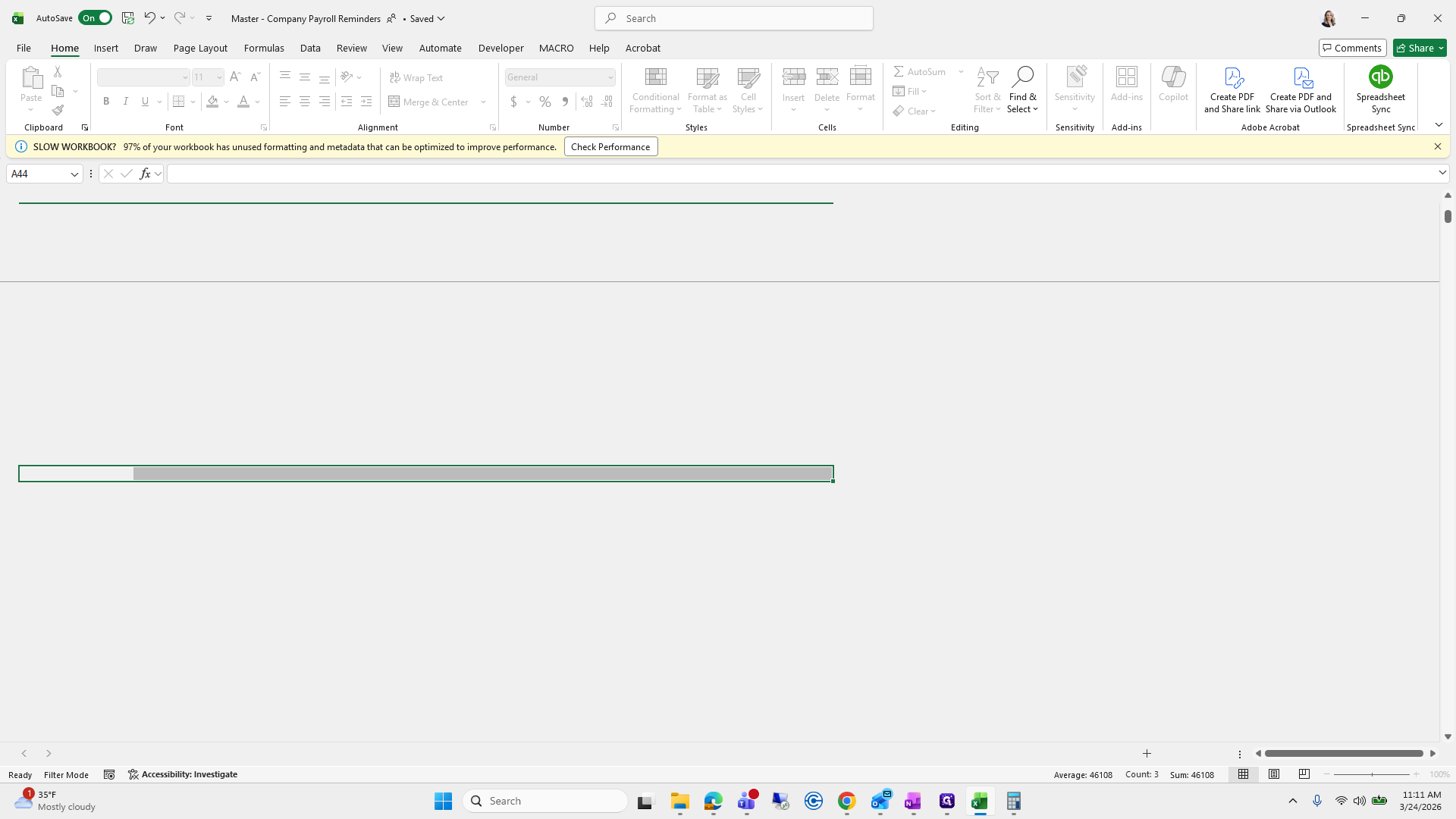Click the Insert Function fx icon
This screenshot has width=1456, height=819.
145,174
